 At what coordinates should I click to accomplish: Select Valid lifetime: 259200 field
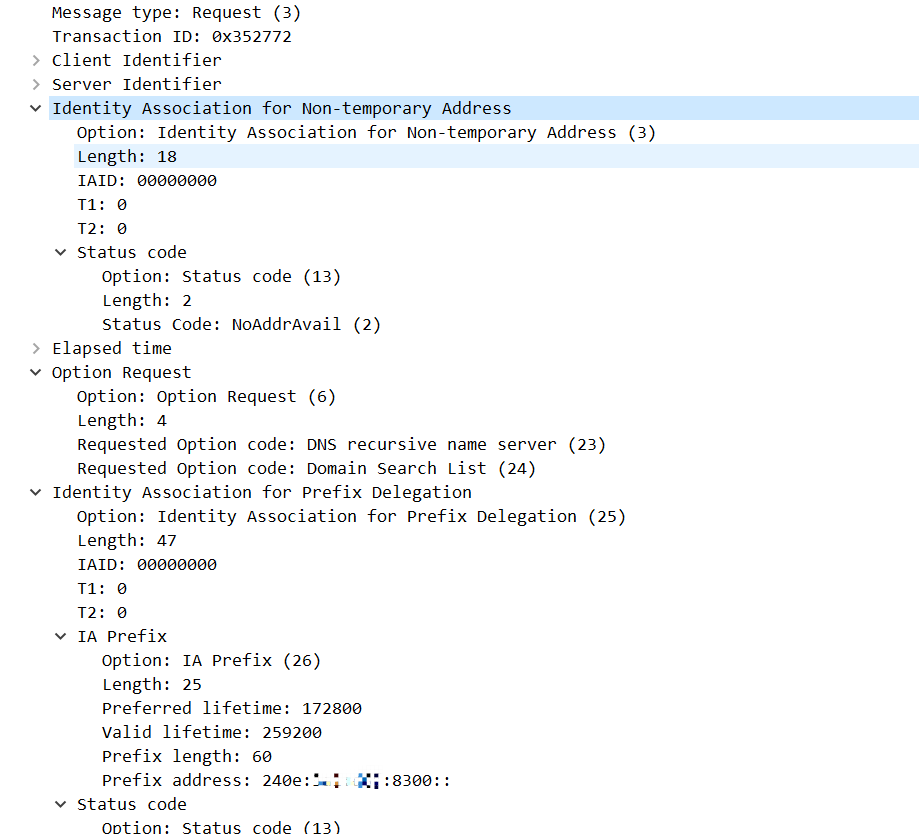point(211,732)
